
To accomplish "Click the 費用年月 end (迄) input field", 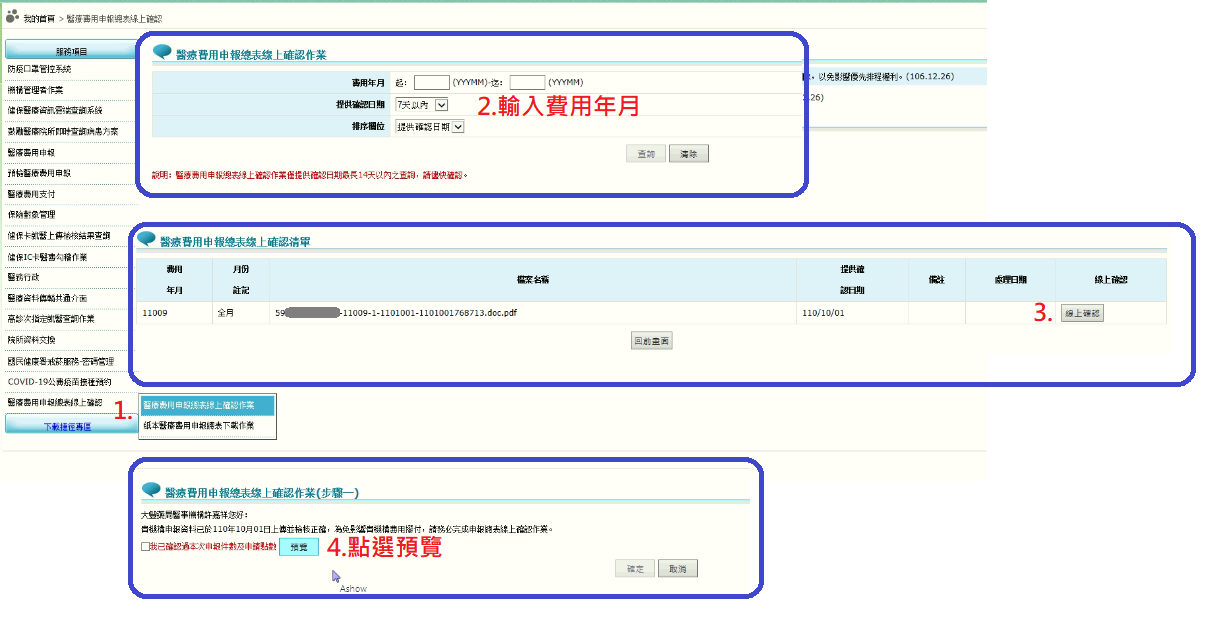I will [x=527, y=82].
